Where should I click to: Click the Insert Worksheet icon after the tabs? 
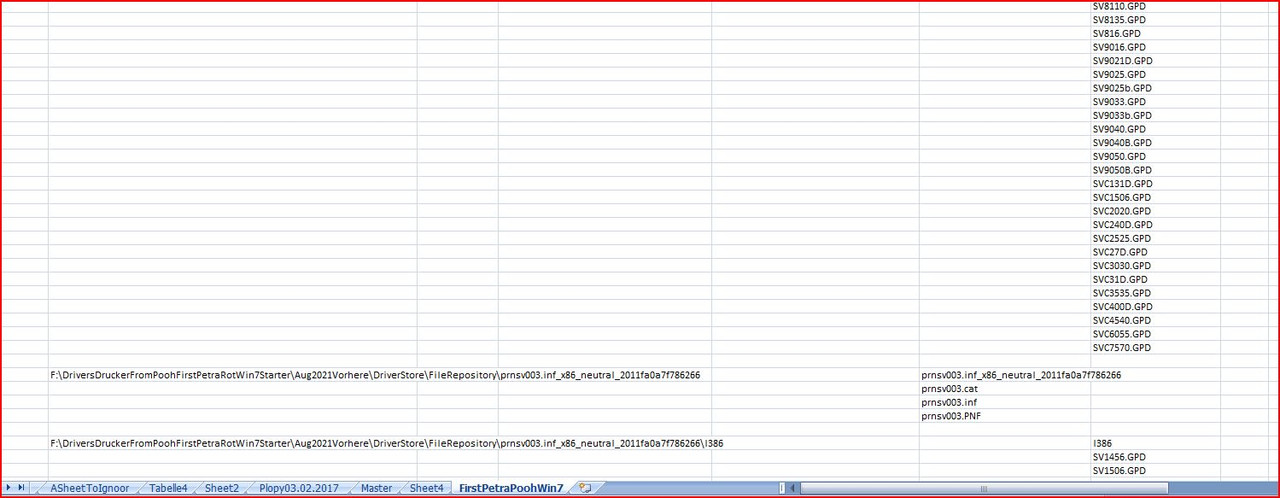(x=585, y=488)
